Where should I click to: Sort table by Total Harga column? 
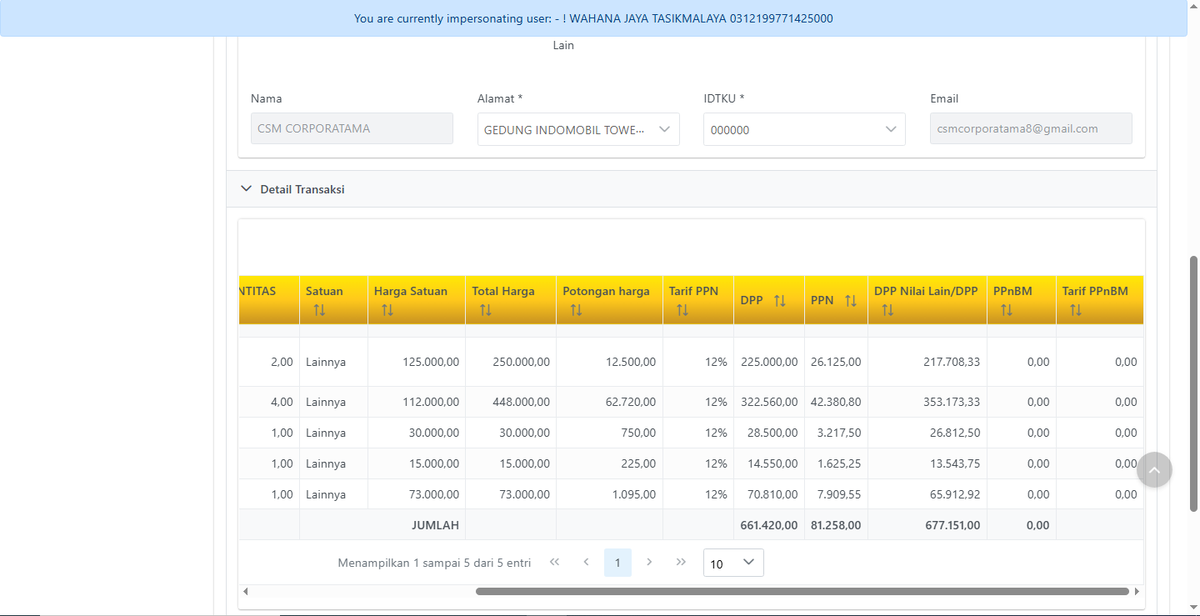tap(486, 311)
